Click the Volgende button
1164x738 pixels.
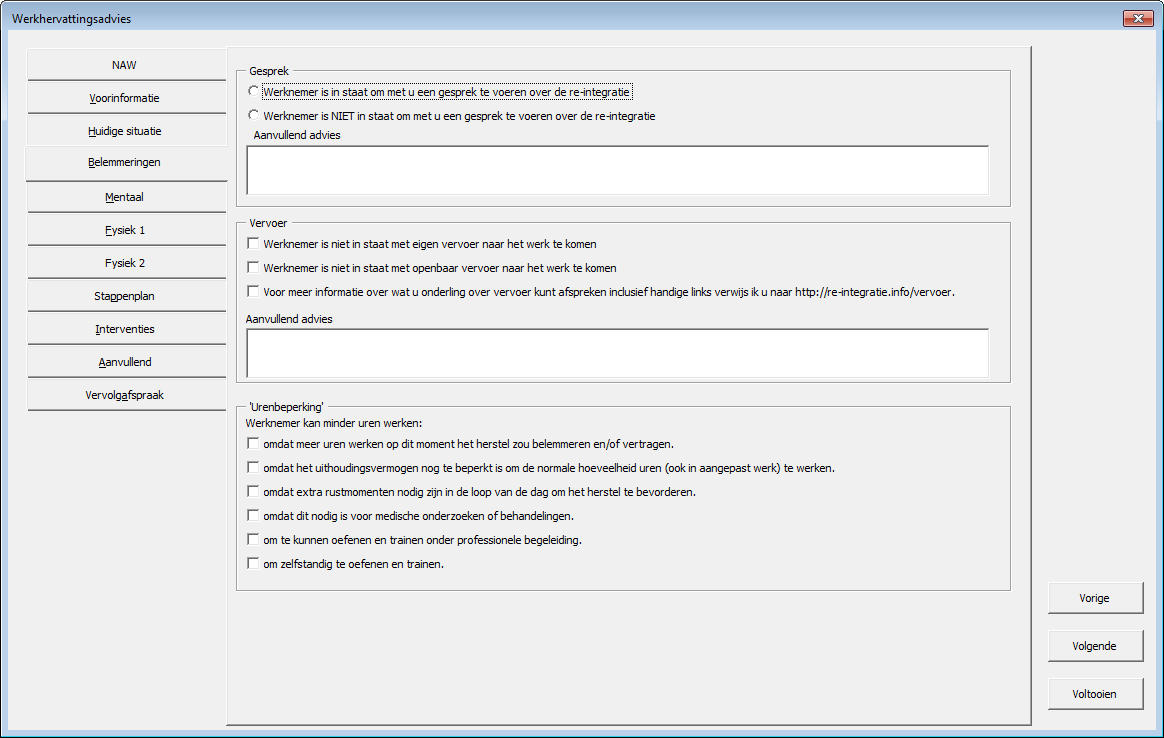point(1095,646)
